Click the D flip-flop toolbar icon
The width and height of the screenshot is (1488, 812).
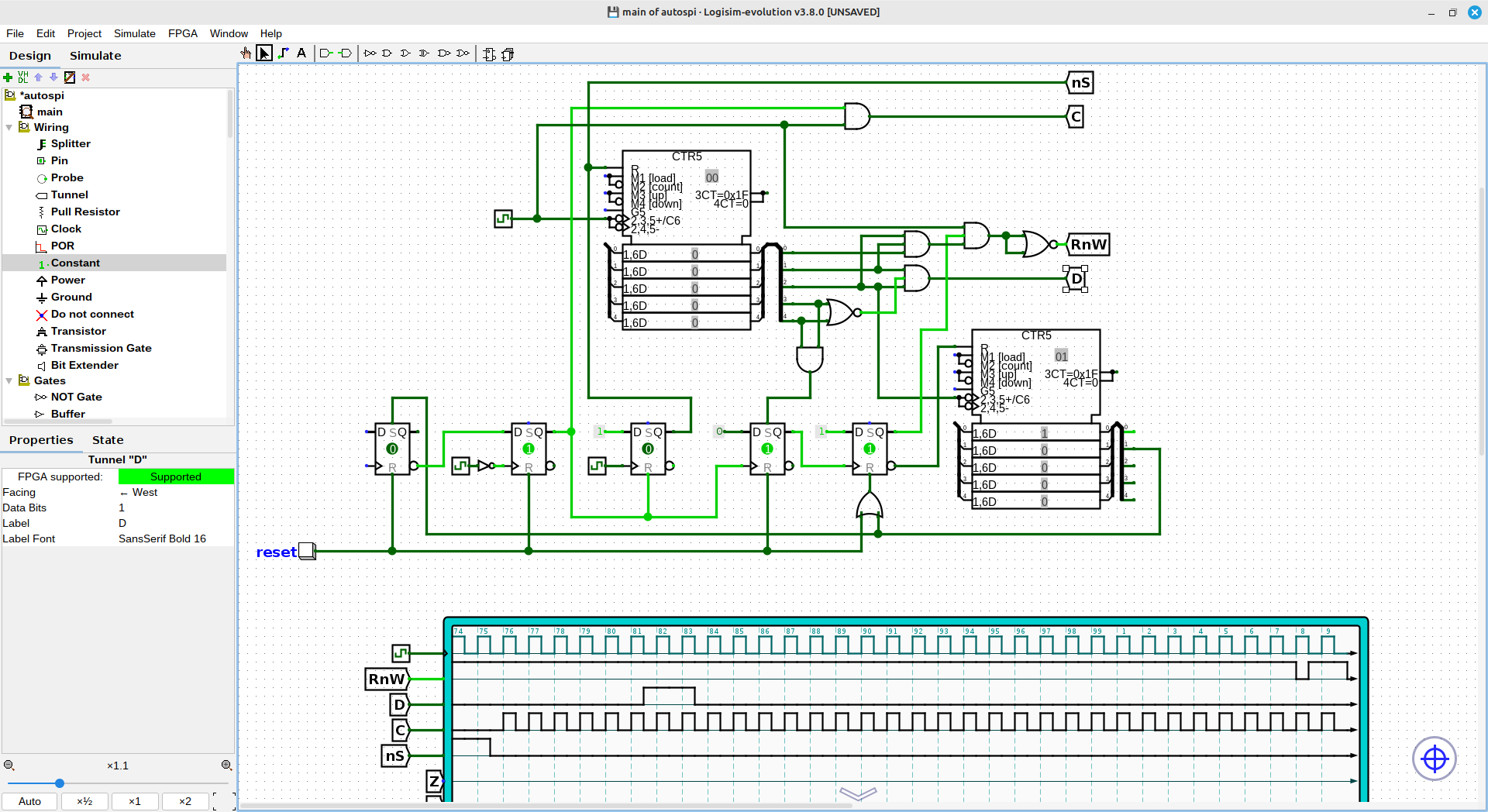pyautogui.click(x=489, y=54)
